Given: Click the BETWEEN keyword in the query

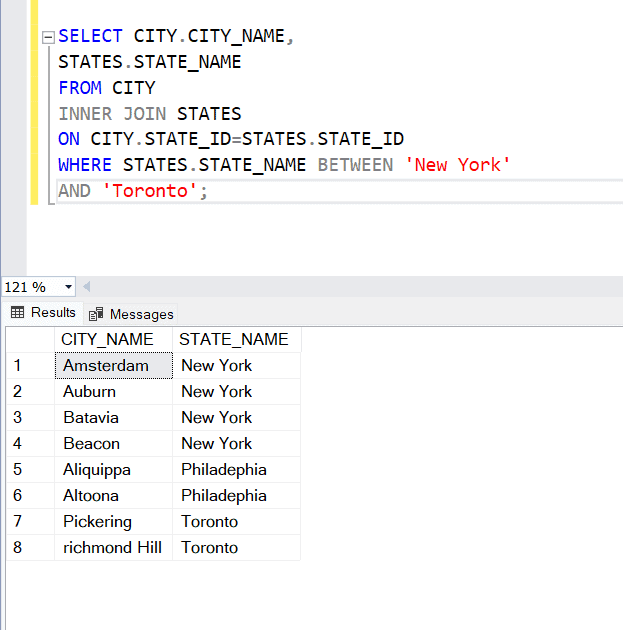Looking at the screenshot, I should pyautogui.click(x=355, y=165).
